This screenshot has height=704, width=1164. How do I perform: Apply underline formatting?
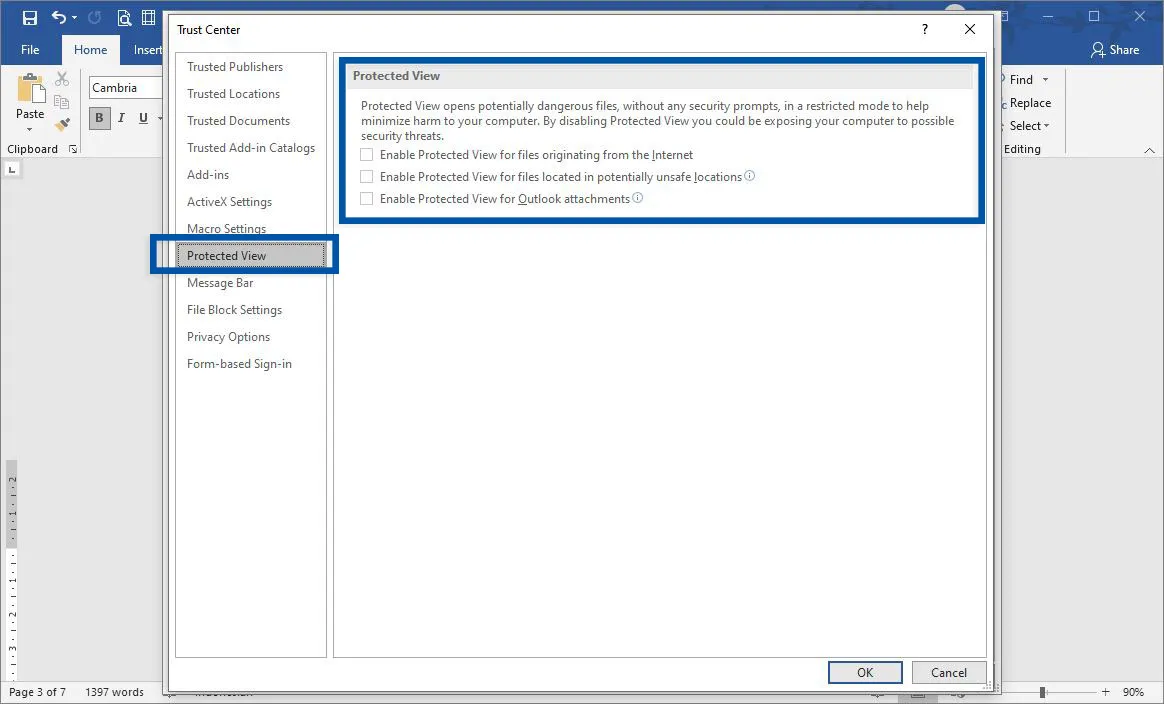[x=142, y=117]
